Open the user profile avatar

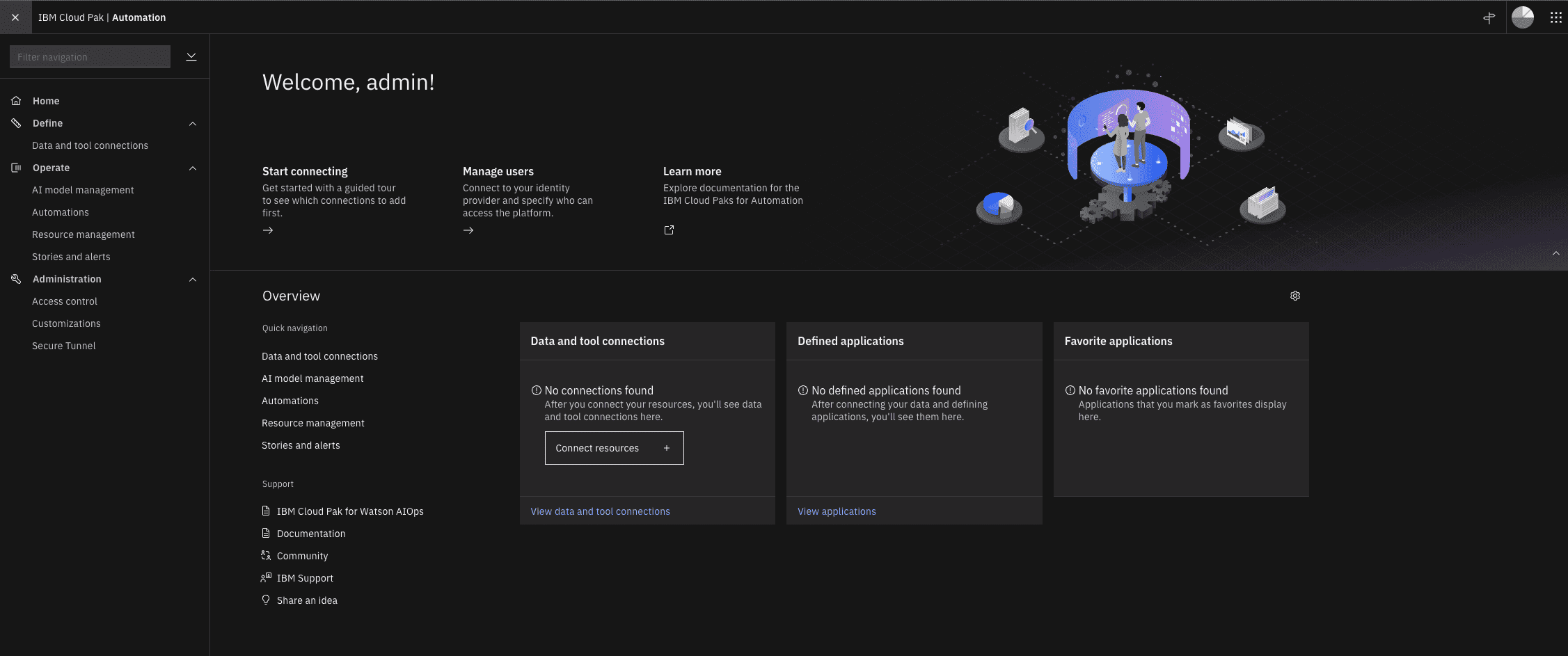click(x=1523, y=17)
